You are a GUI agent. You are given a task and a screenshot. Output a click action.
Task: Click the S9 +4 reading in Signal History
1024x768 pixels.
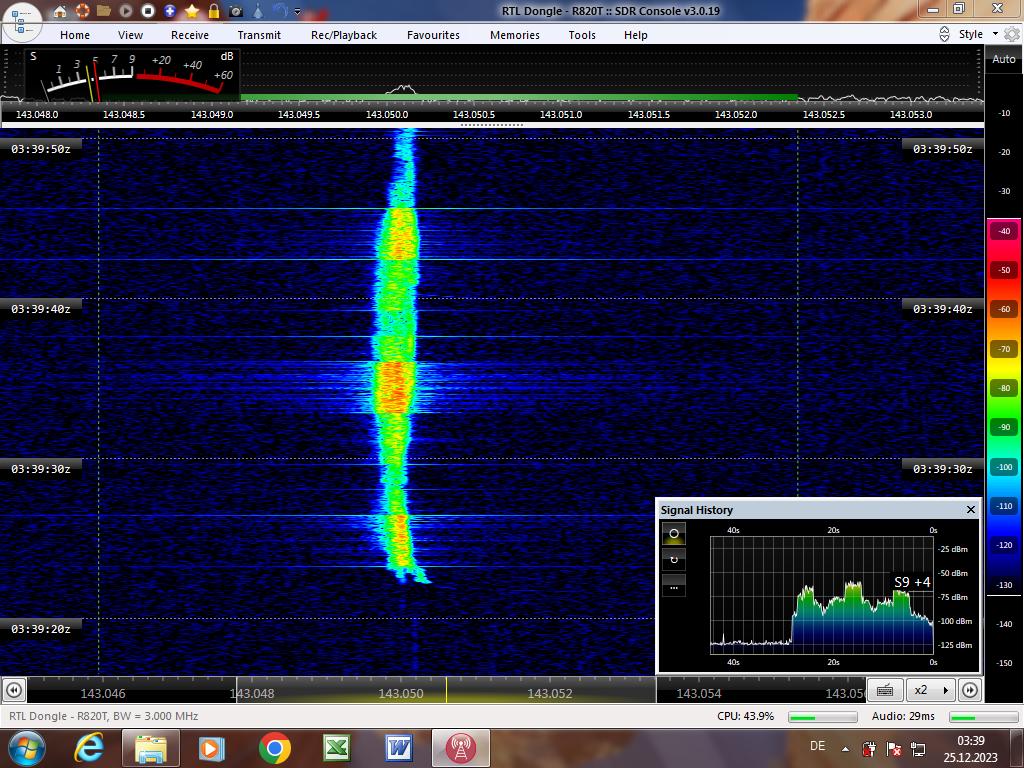tap(912, 582)
